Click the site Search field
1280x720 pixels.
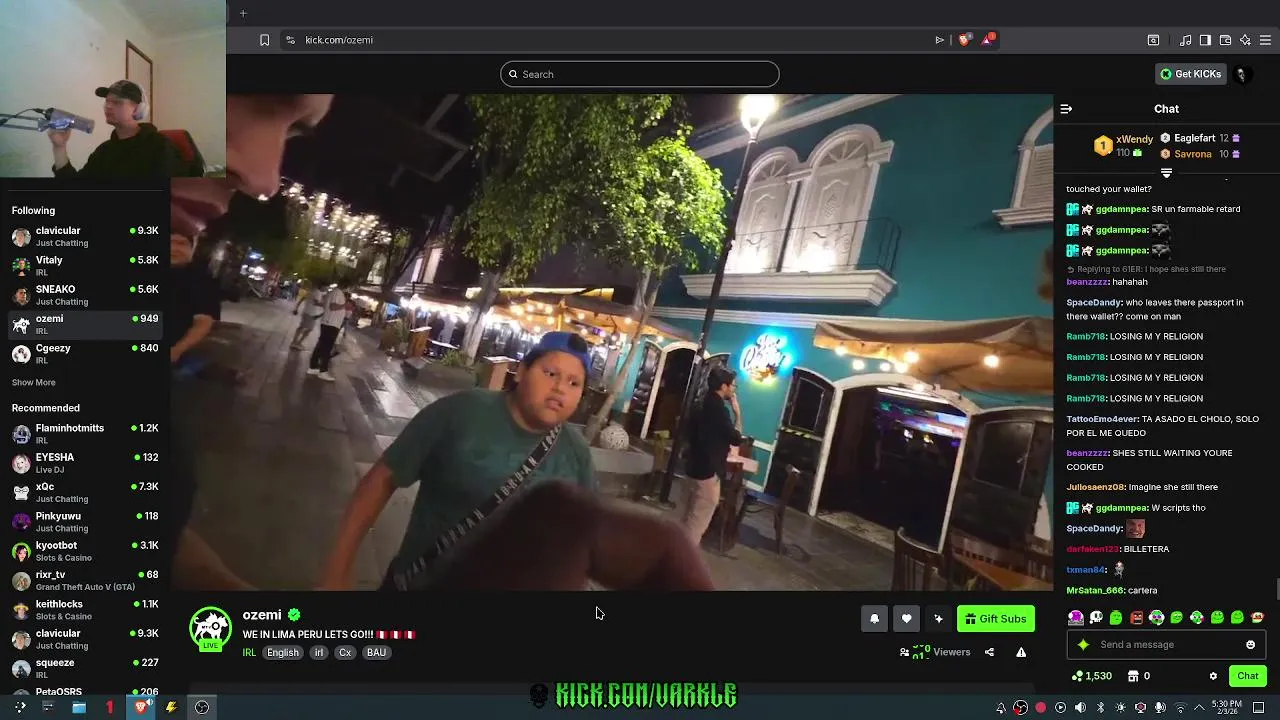tap(640, 74)
